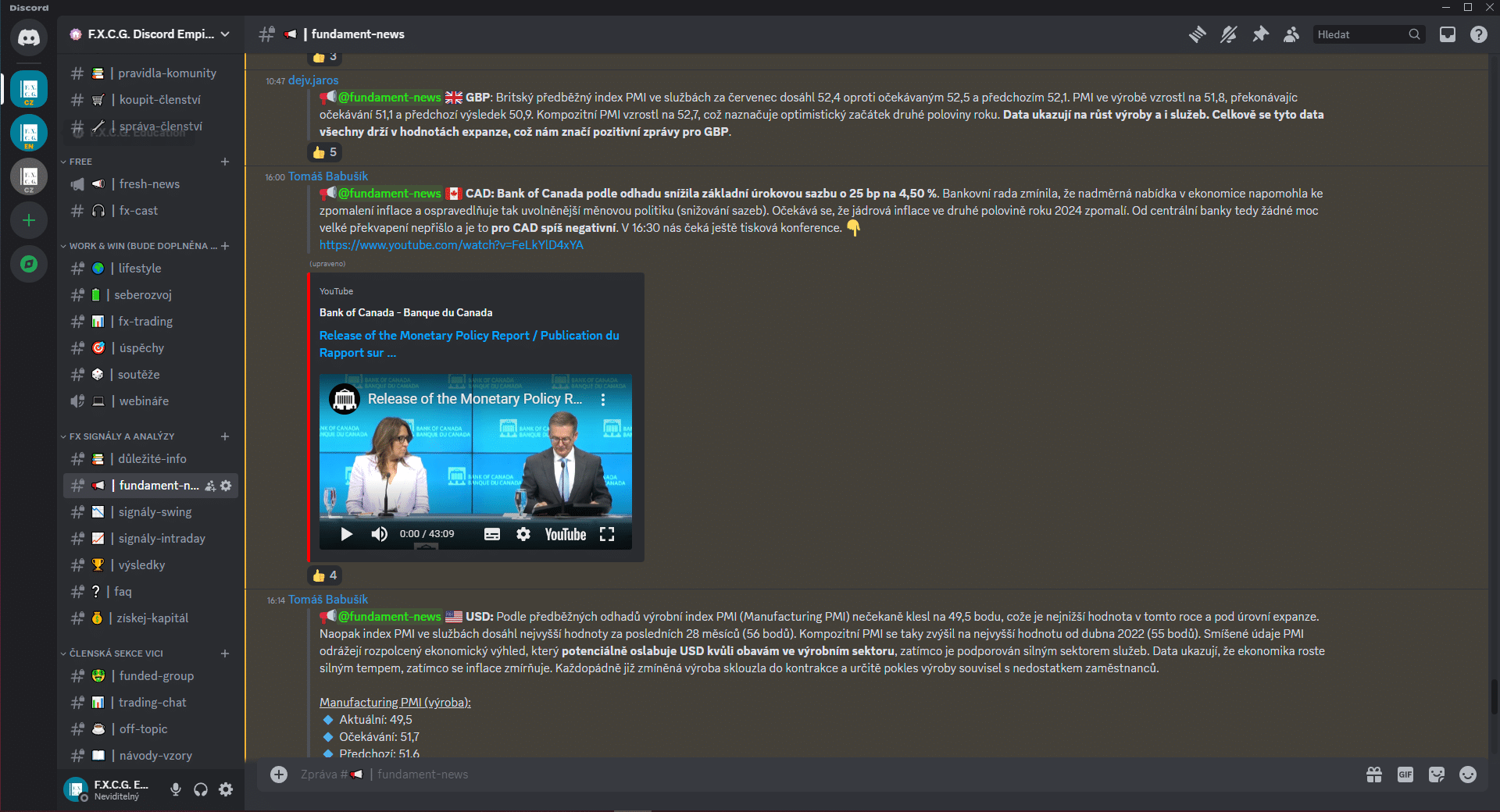Join webináře voice channel
Screen dimensions: 1500x812
point(151,401)
